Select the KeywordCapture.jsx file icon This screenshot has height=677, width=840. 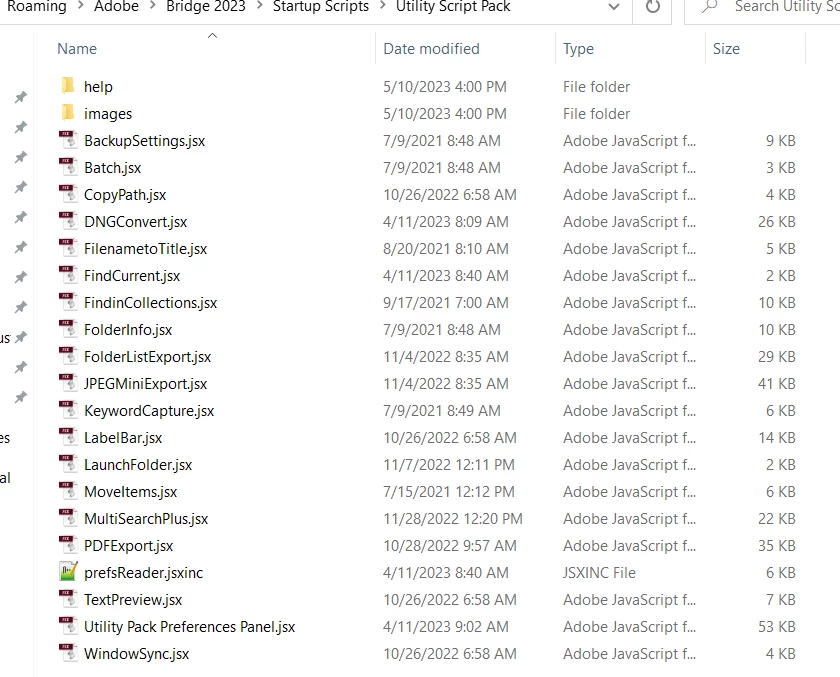[x=68, y=410]
